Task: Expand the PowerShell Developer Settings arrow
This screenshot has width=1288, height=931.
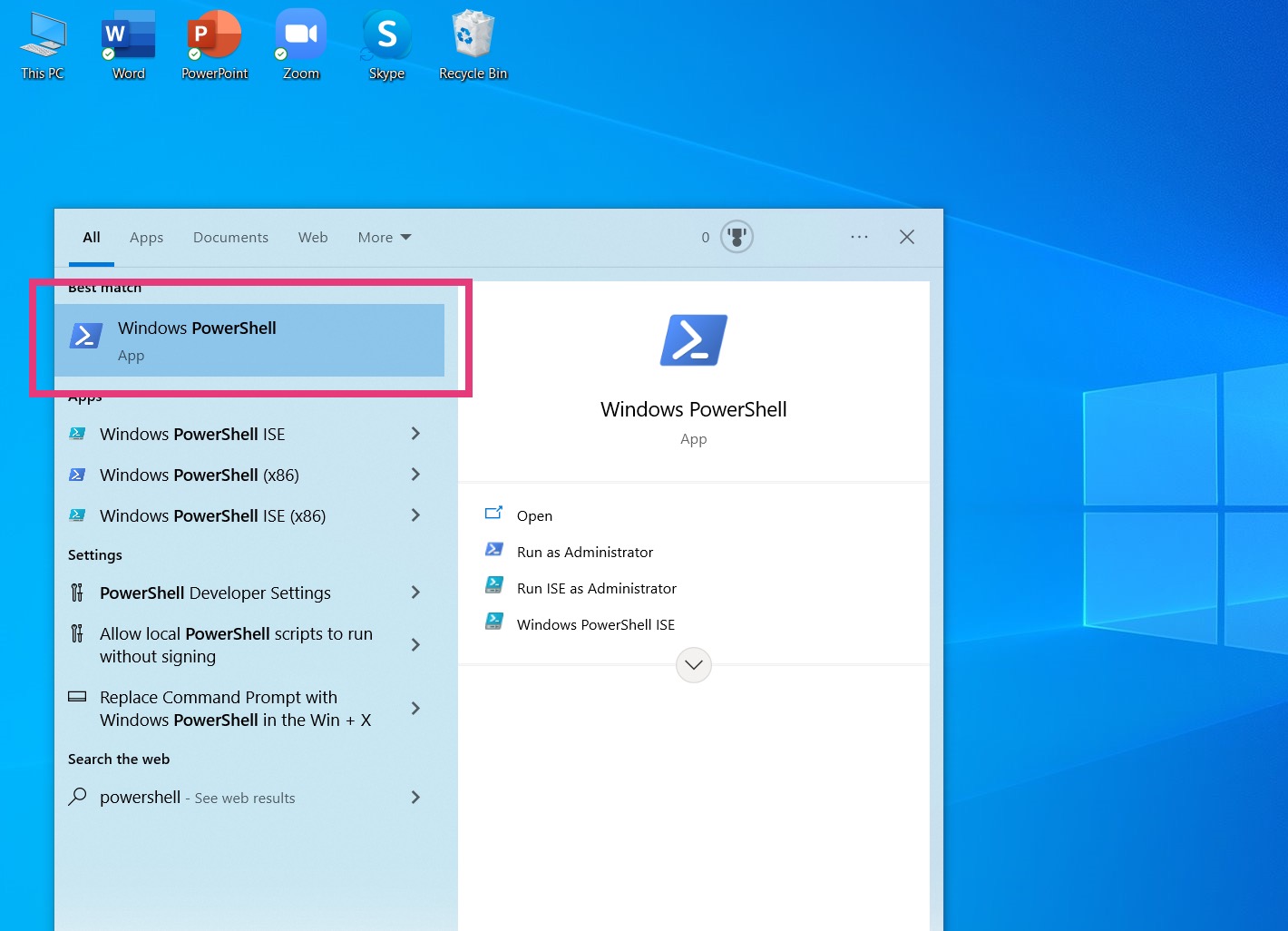Action: [415, 593]
